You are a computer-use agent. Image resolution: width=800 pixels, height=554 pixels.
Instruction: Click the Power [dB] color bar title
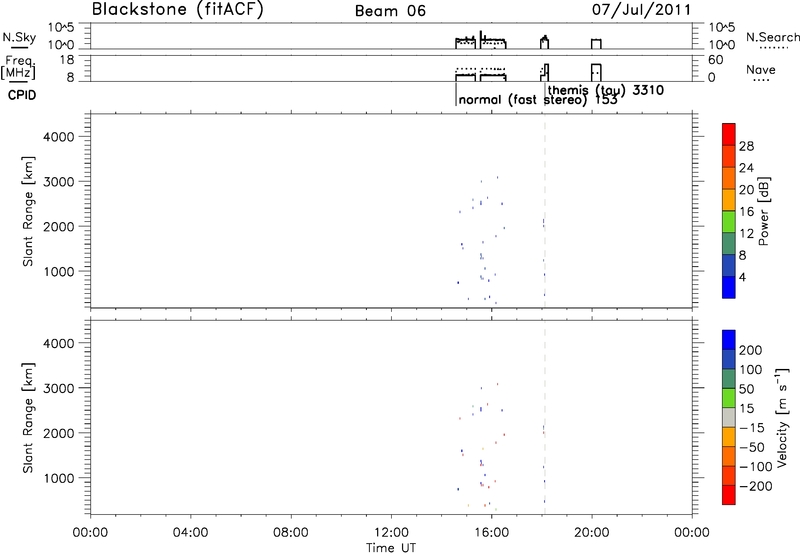[x=764, y=211]
